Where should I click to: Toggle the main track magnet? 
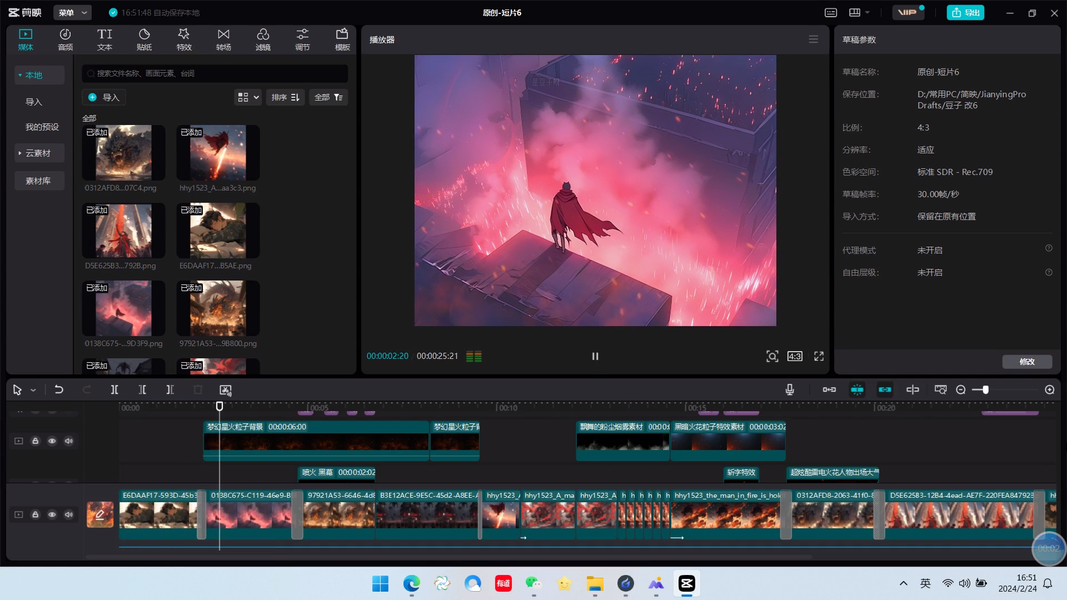click(829, 389)
